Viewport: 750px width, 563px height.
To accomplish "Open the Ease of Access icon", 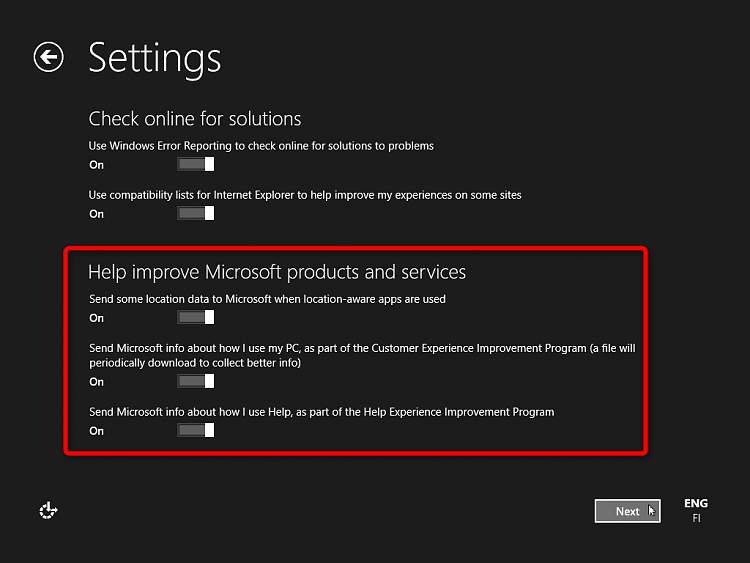I will click(48, 510).
